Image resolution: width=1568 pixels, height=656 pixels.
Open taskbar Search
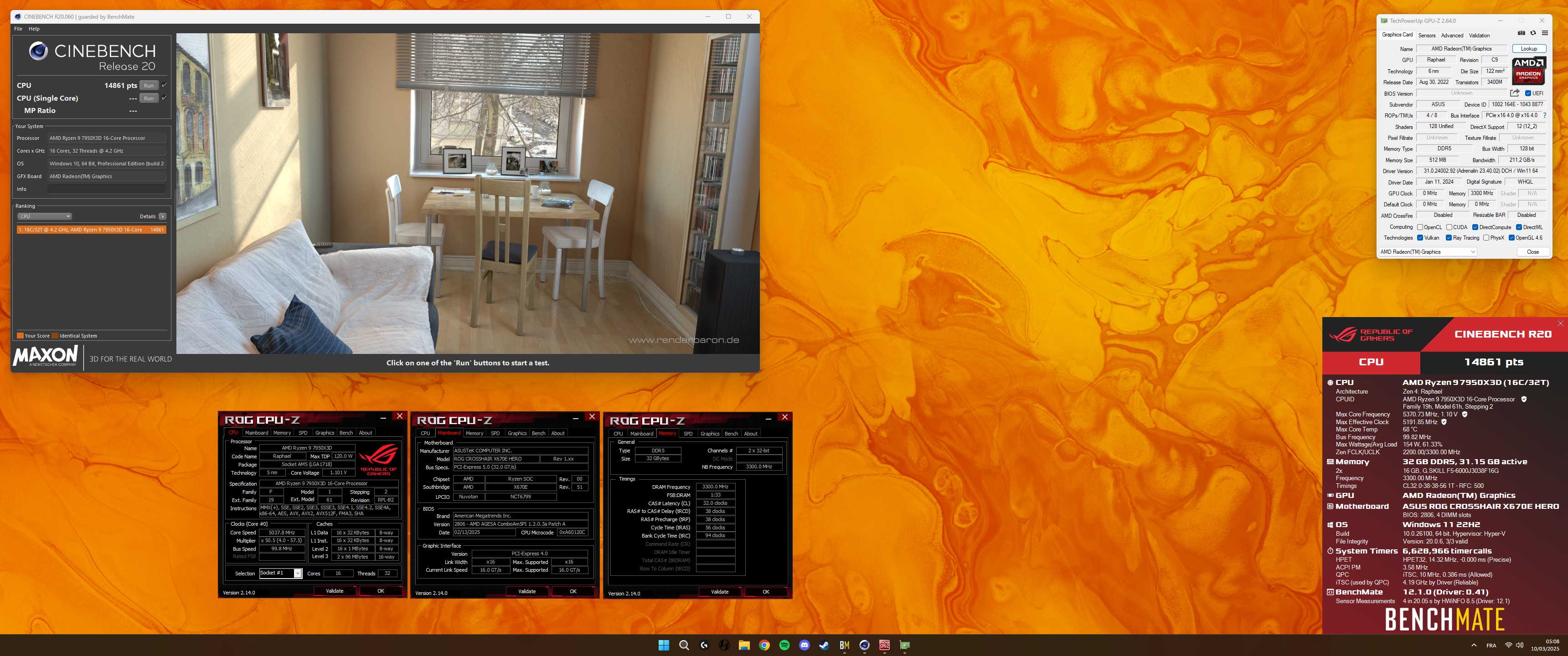coord(684,645)
